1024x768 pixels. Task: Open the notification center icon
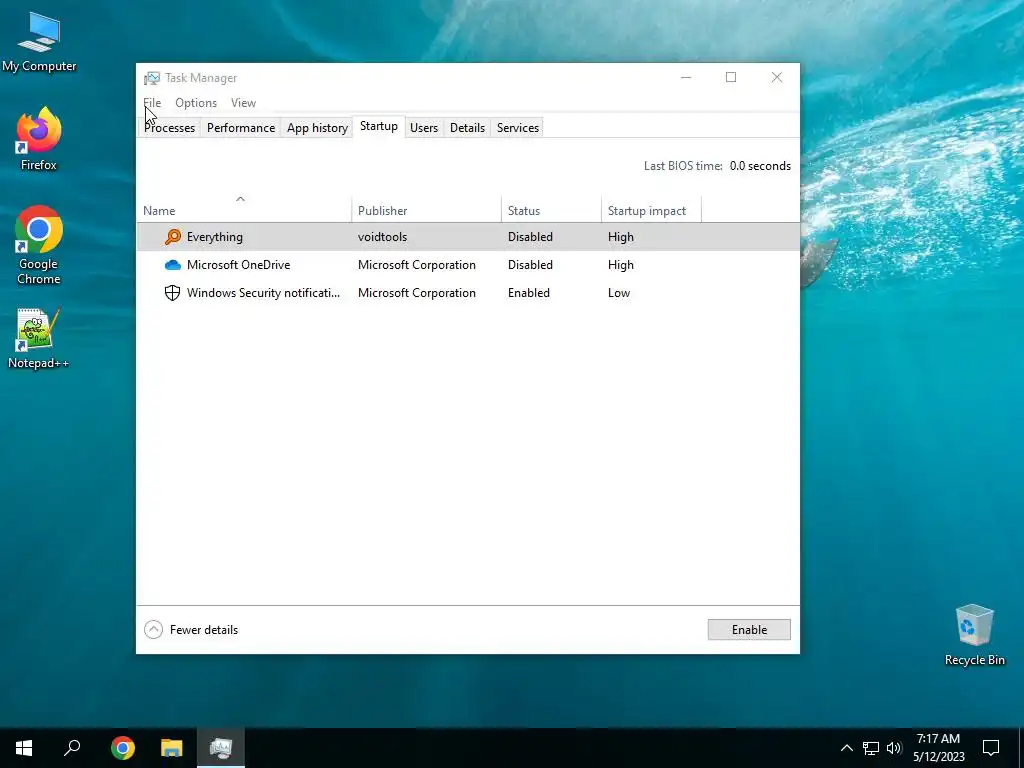tap(991, 748)
